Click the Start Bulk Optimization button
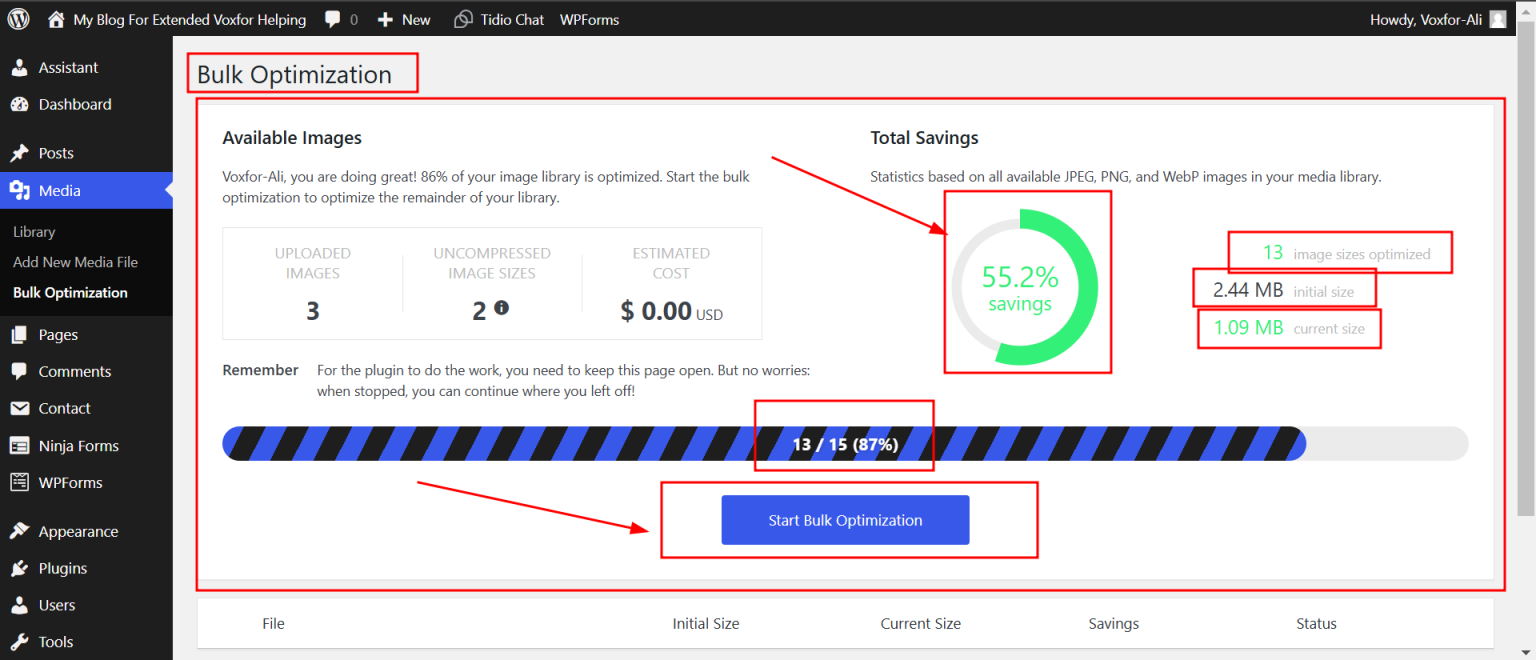1536x660 pixels. (844, 520)
